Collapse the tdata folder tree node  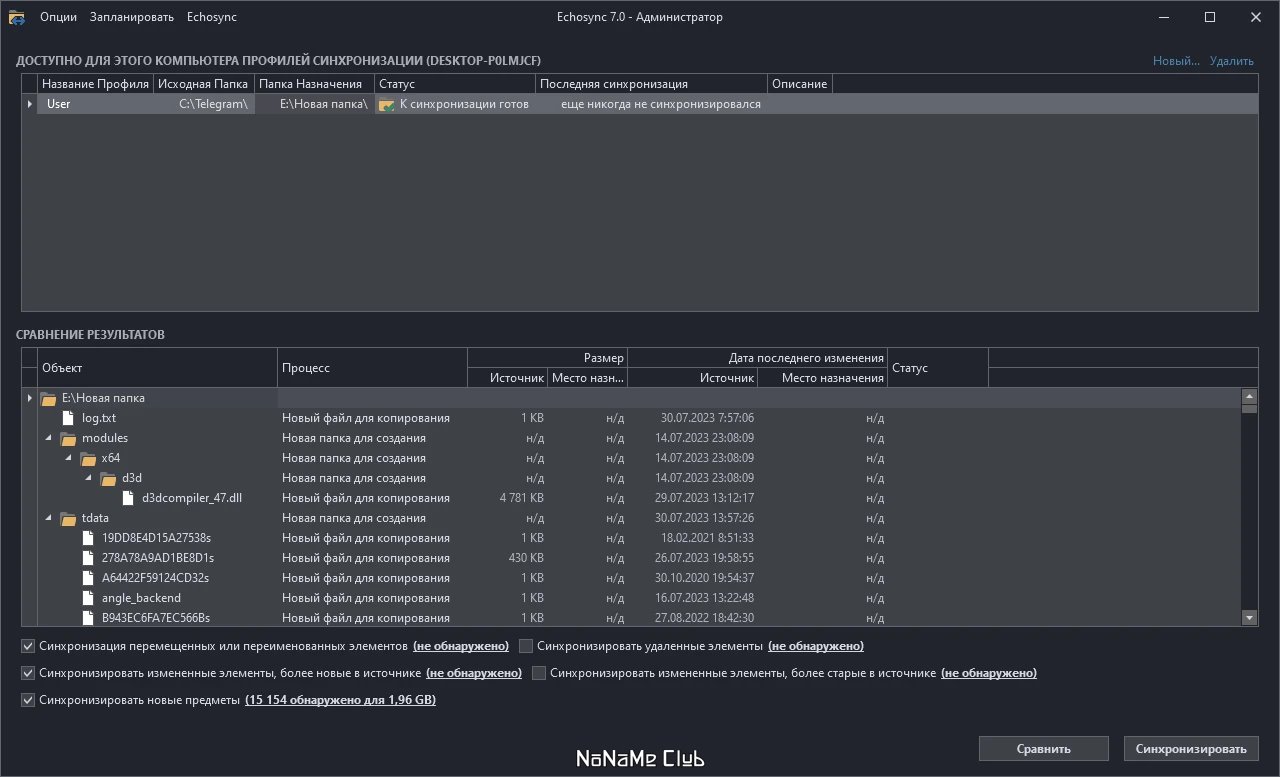click(x=49, y=518)
